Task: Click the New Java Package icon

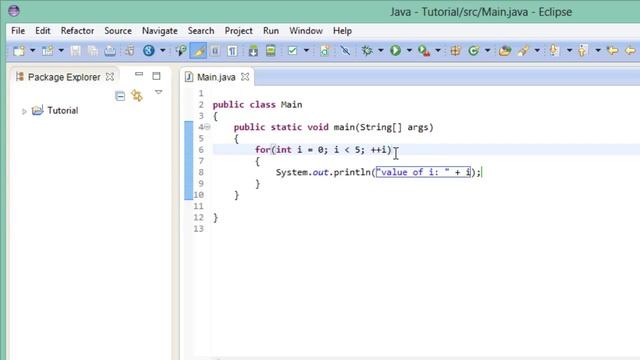Action: (456, 51)
